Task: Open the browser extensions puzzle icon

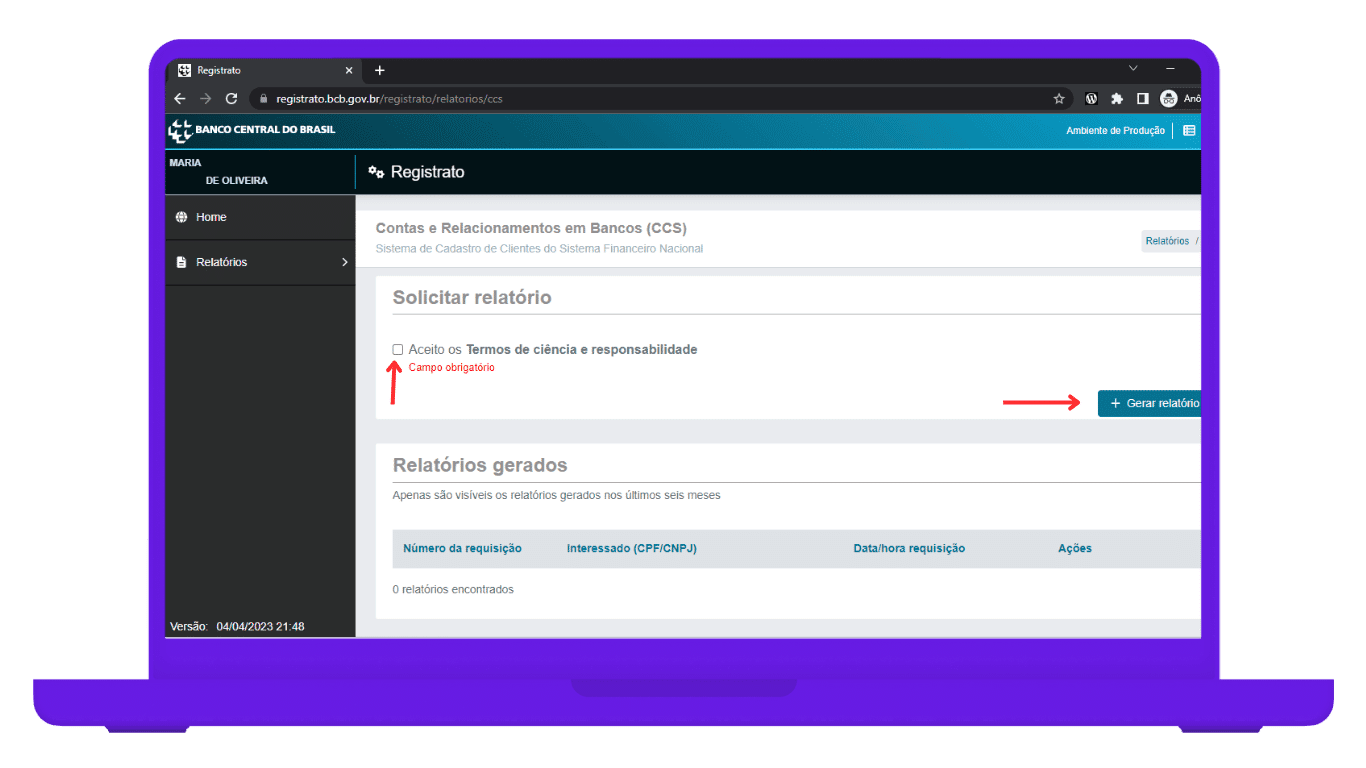Action: (1117, 99)
